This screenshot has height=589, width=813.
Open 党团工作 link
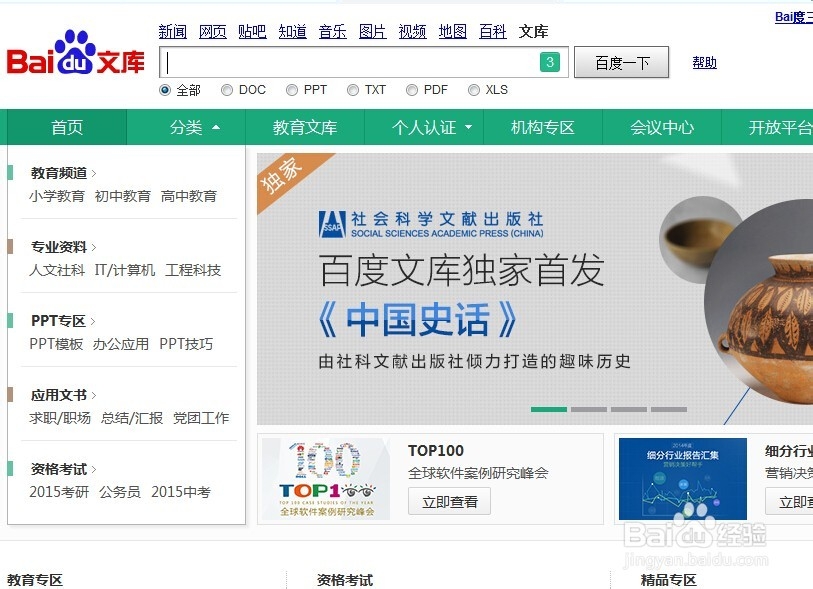click(201, 418)
